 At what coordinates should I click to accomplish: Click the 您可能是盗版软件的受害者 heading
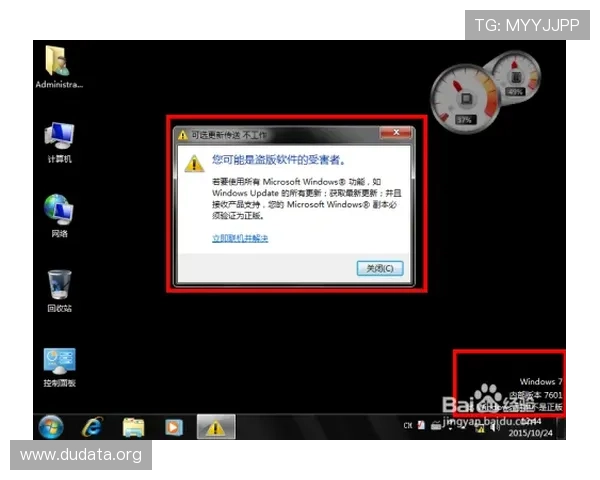pyautogui.click(x=278, y=159)
